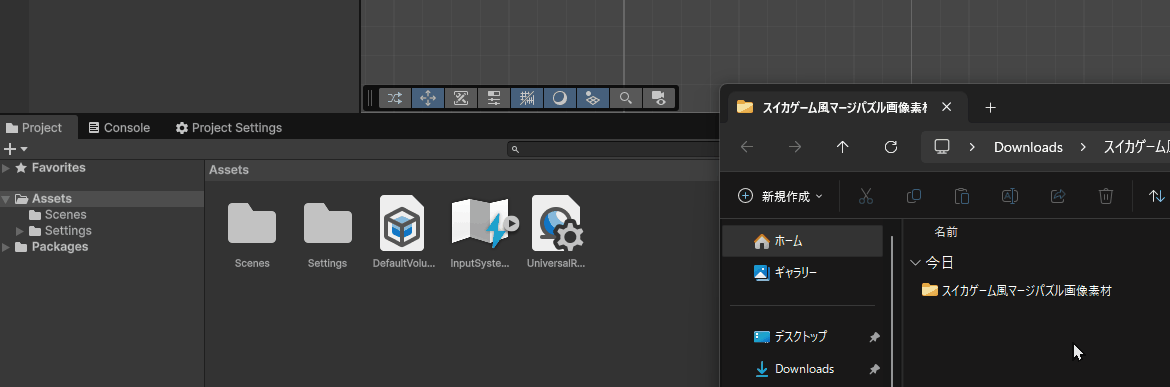Toggle the grid plane with dot overlay button
This screenshot has width=1170, height=387.
592,98
